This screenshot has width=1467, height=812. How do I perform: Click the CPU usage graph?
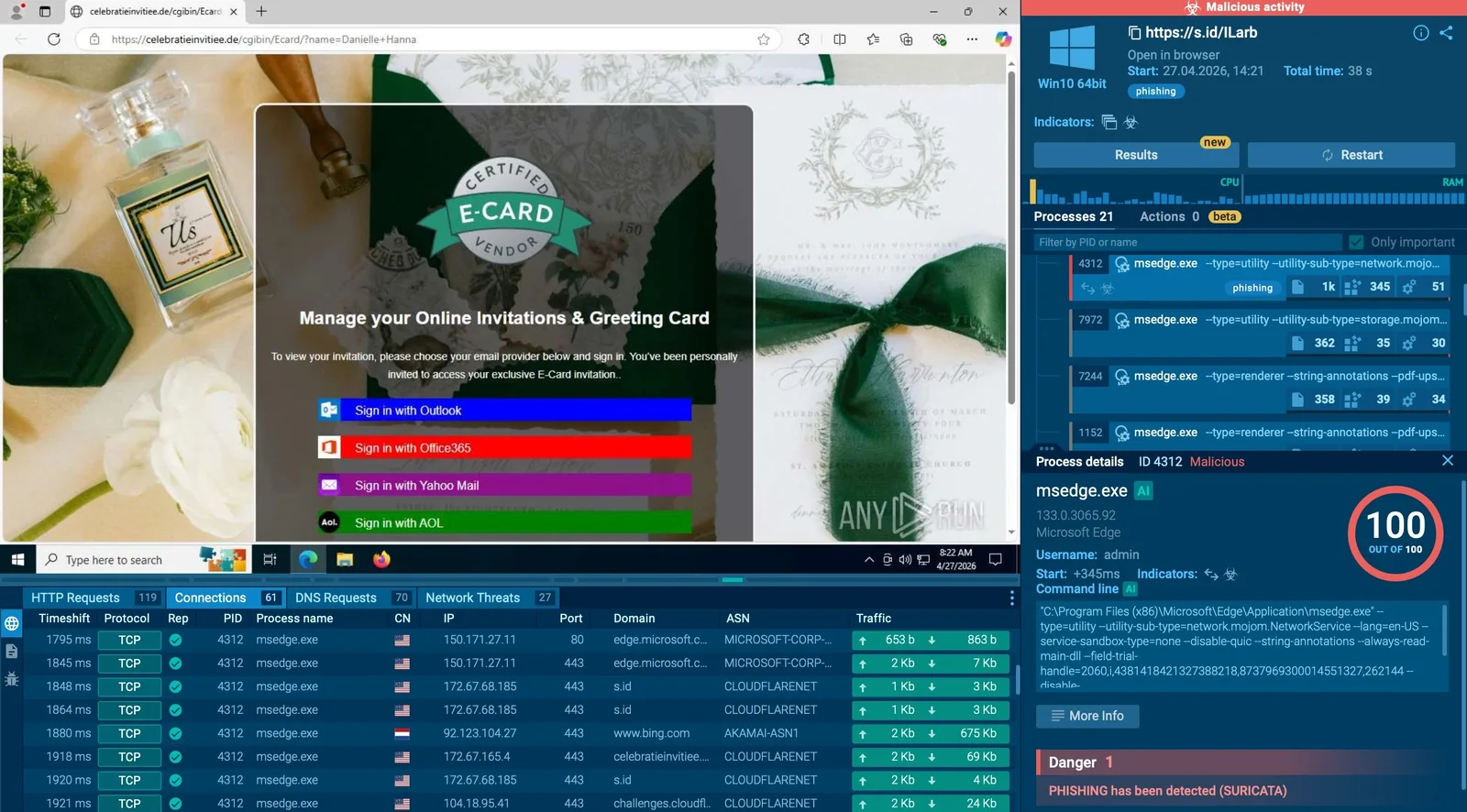click(1134, 190)
